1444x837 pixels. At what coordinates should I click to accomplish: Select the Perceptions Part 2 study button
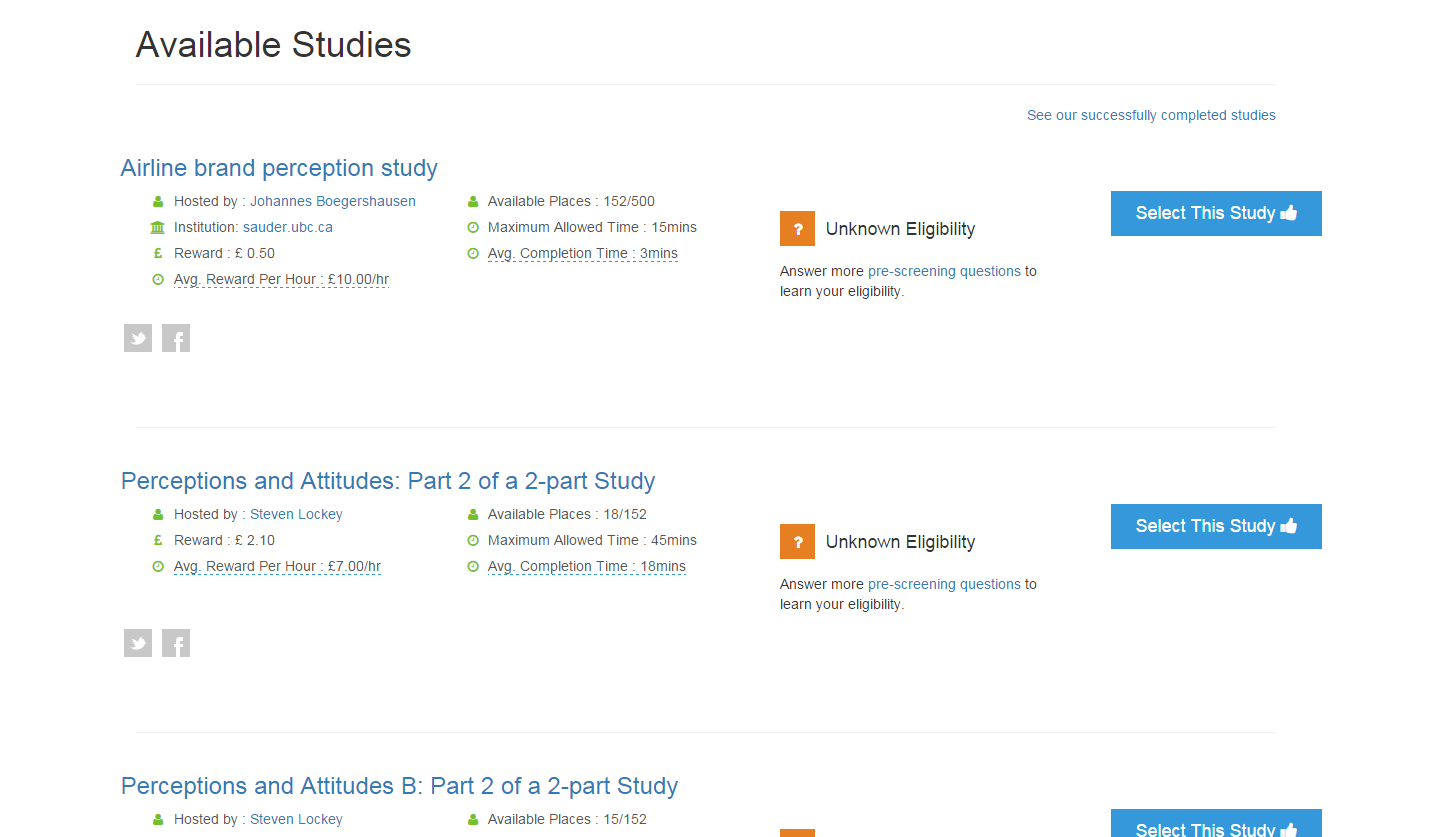coord(1215,526)
